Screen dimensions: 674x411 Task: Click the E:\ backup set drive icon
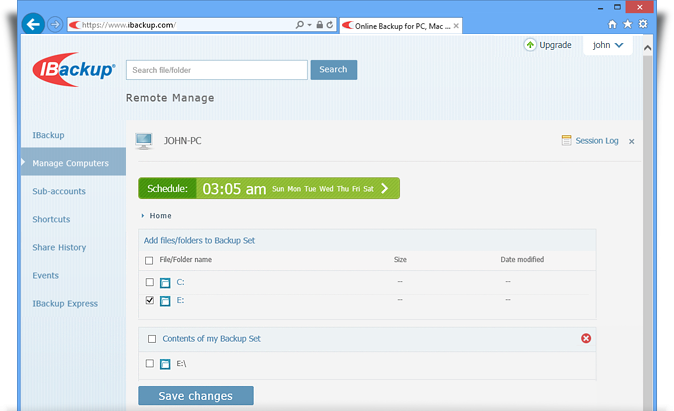[165, 364]
